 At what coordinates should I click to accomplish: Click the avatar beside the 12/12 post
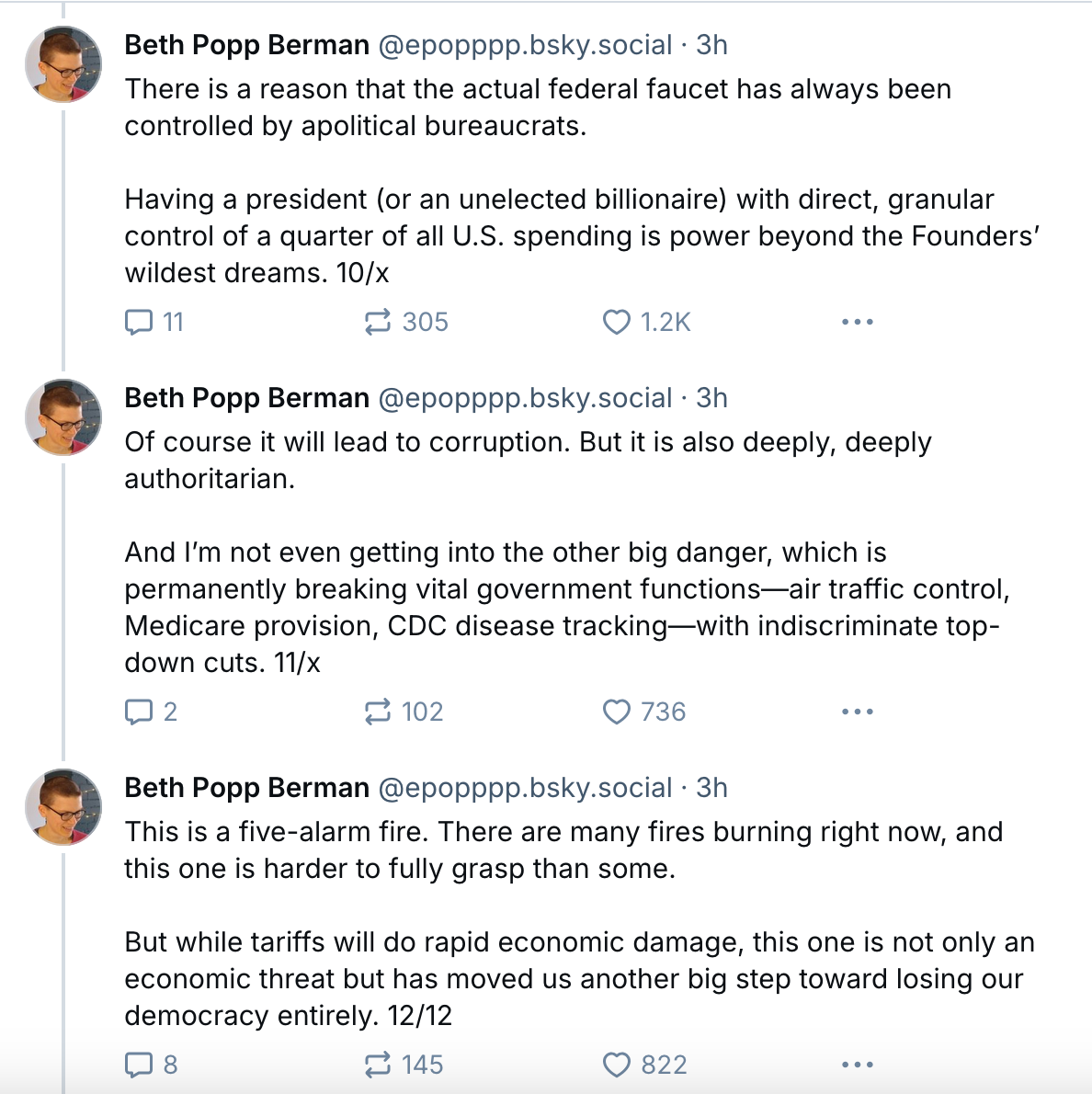[63, 806]
